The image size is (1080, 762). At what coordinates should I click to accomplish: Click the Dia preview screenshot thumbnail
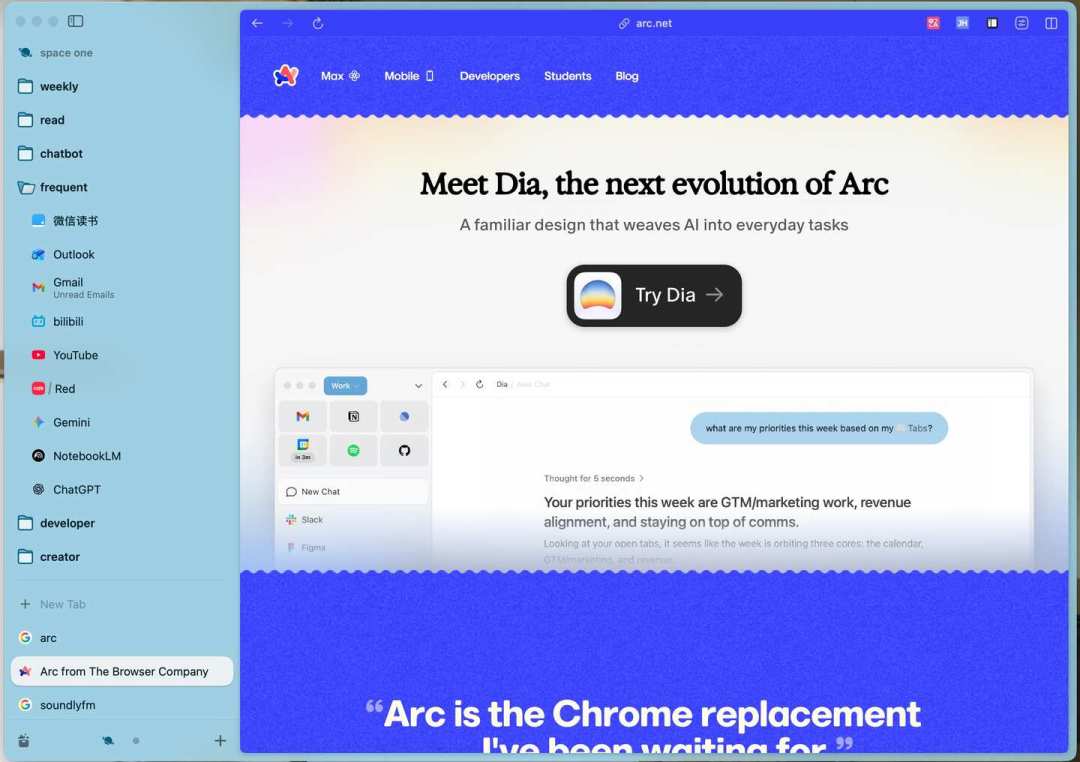click(x=654, y=470)
